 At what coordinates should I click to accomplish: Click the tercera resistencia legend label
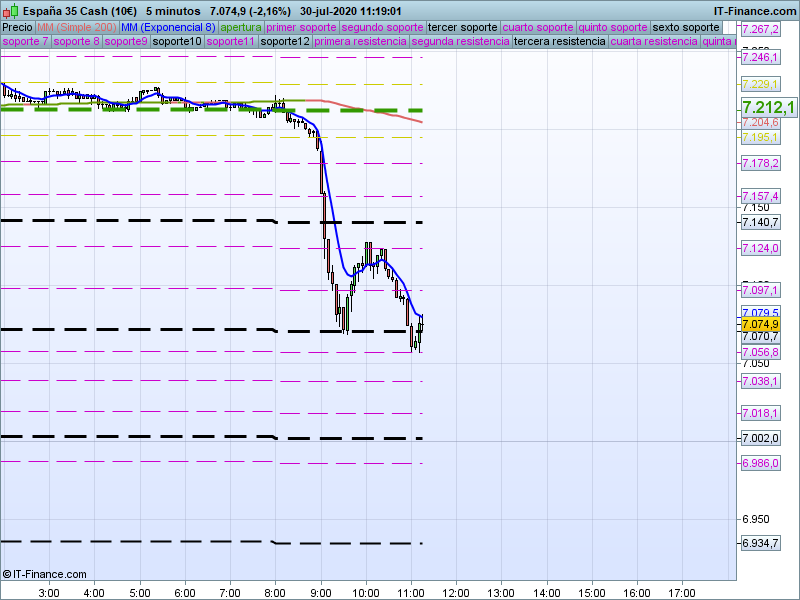click(559, 42)
